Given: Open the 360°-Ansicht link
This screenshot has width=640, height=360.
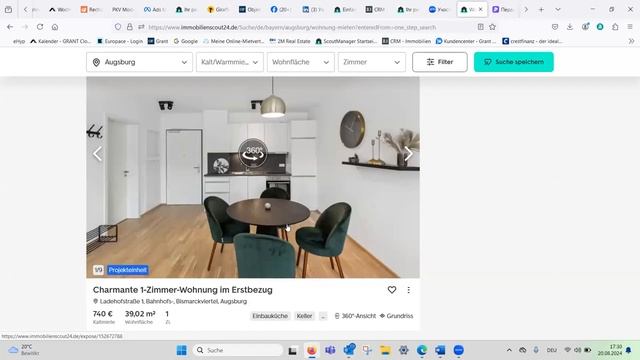Looking at the screenshot, I should pyautogui.click(x=355, y=316).
